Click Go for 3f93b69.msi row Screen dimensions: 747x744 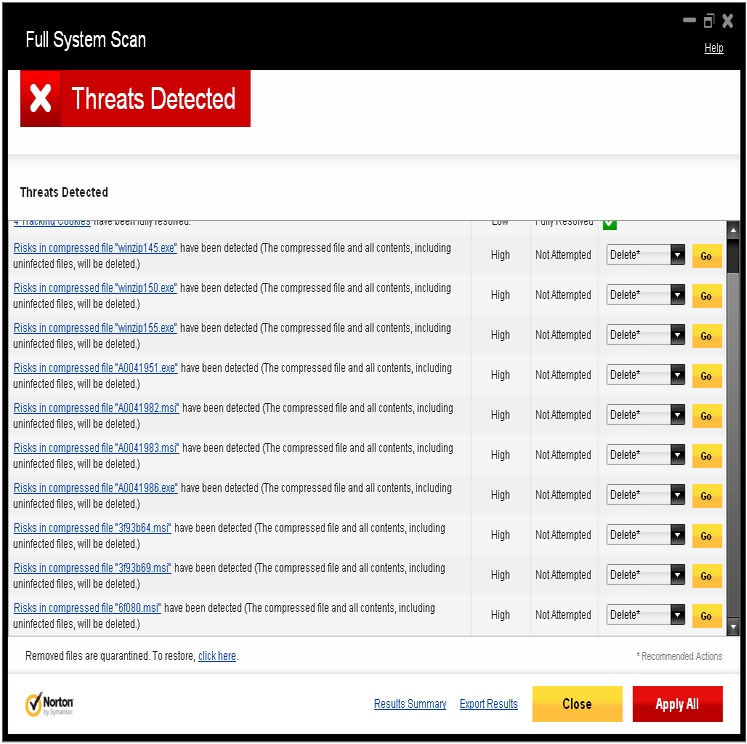(707, 576)
